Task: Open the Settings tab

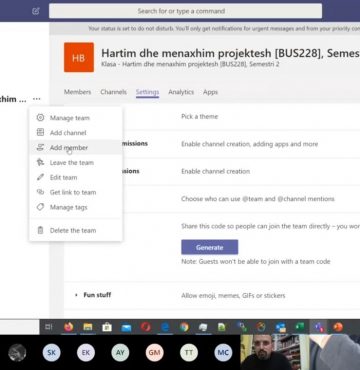Action: coord(147,92)
